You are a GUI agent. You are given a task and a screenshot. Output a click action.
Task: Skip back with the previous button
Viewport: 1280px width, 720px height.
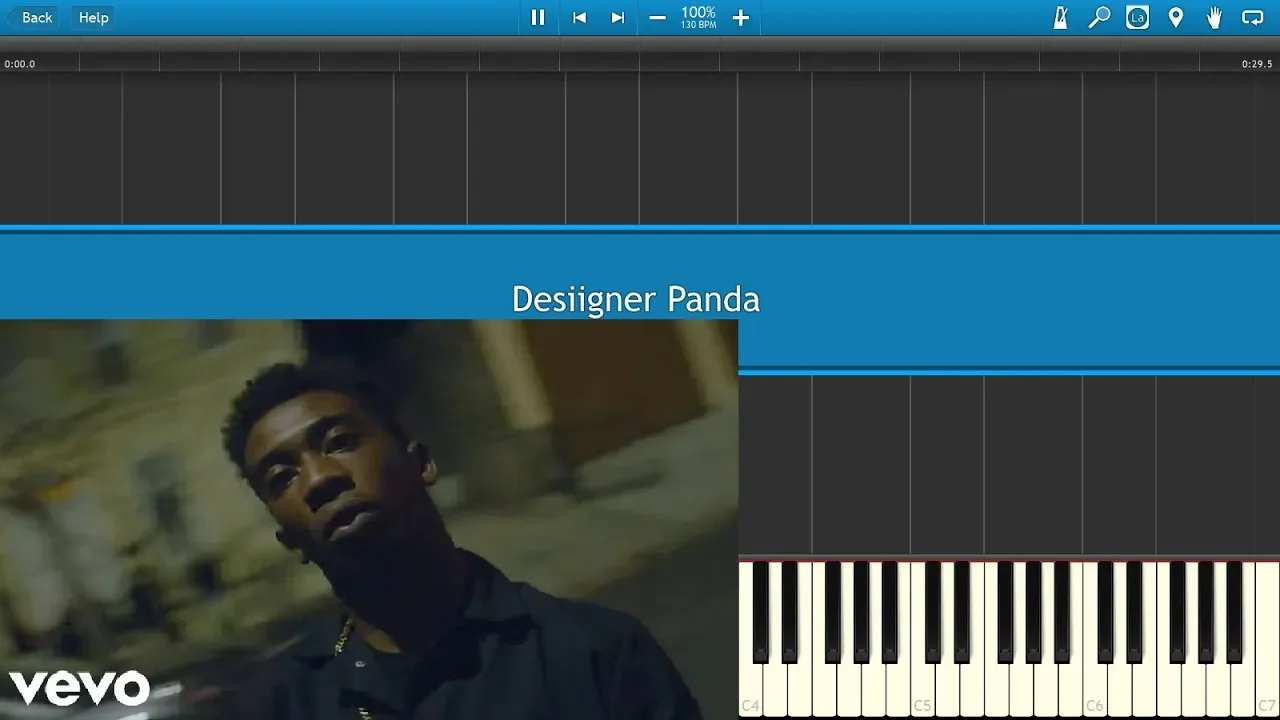point(578,17)
